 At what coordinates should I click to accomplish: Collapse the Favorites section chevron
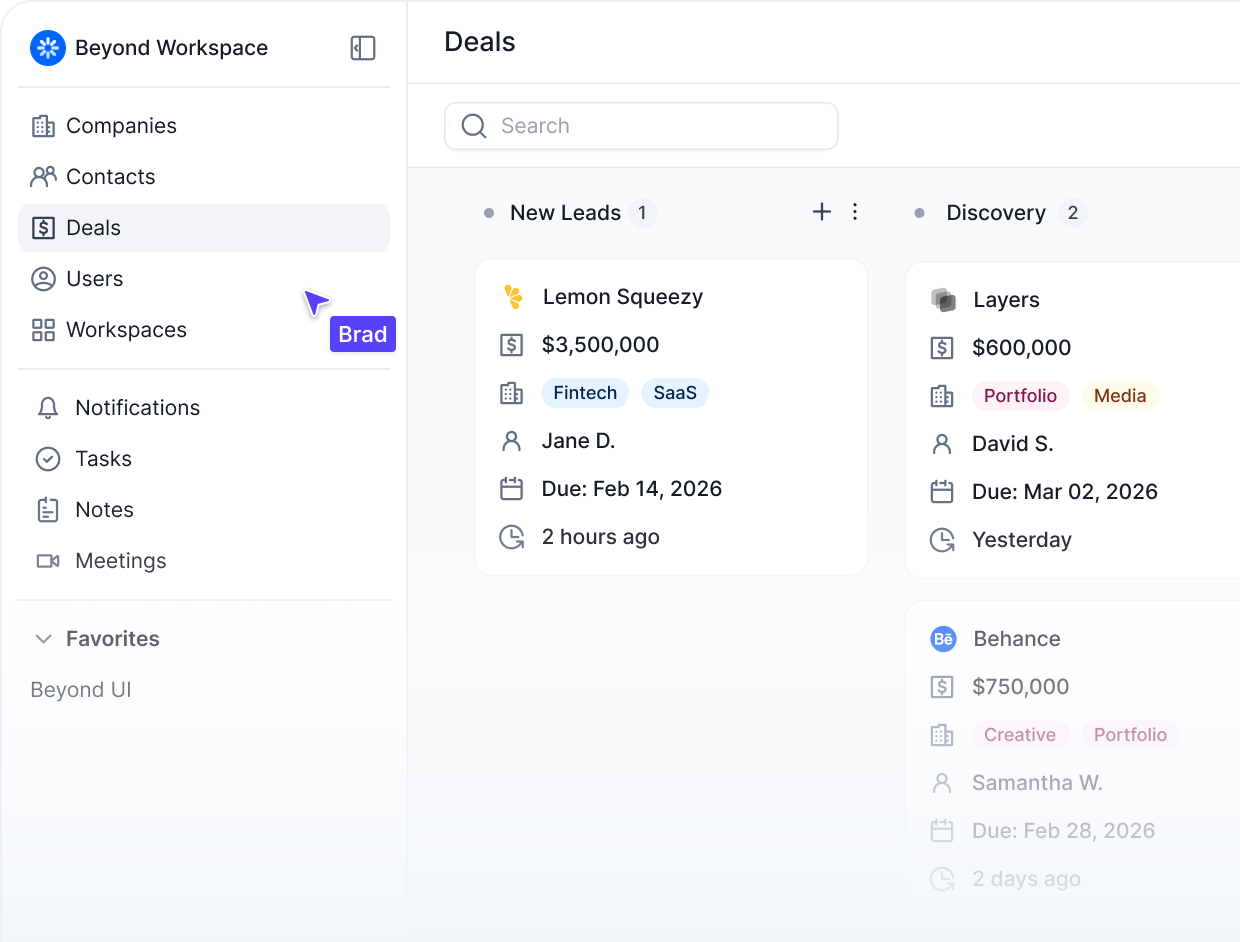(x=43, y=639)
